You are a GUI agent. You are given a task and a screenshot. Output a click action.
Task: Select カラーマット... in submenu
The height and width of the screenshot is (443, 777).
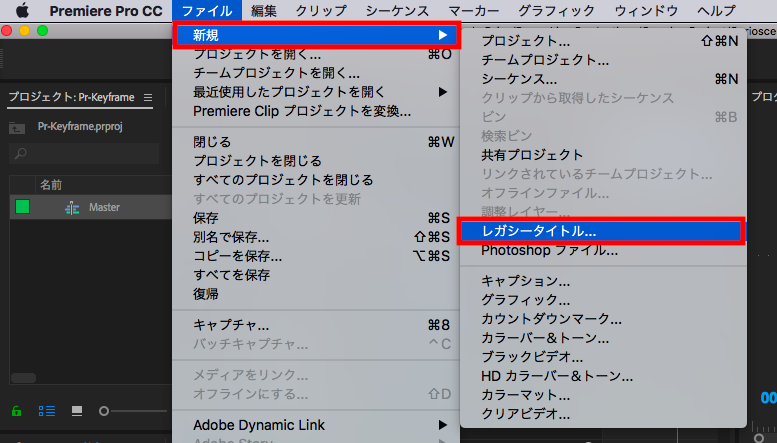tap(604, 395)
